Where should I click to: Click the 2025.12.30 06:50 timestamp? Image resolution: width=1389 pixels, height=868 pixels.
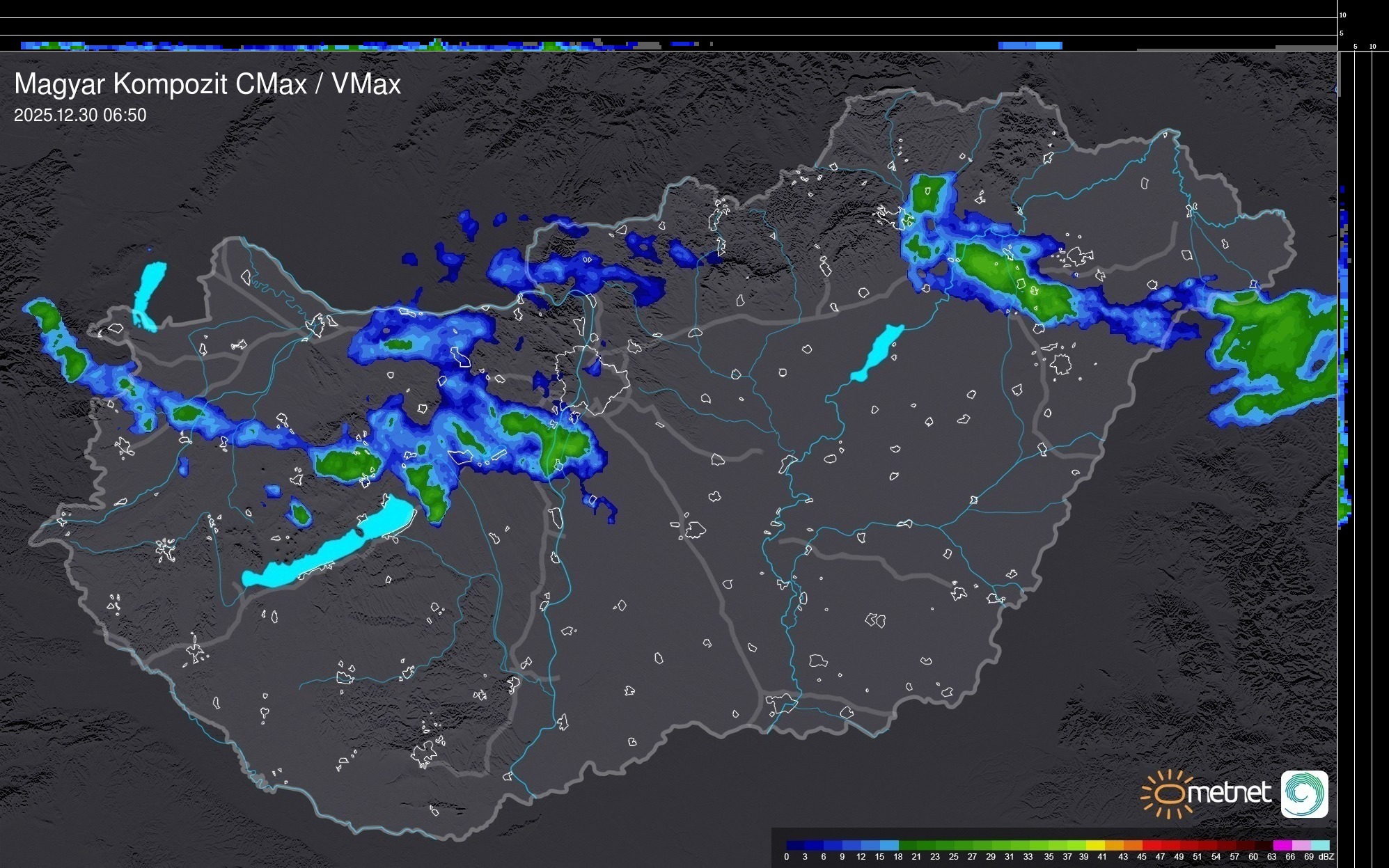[x=80, y=116]
